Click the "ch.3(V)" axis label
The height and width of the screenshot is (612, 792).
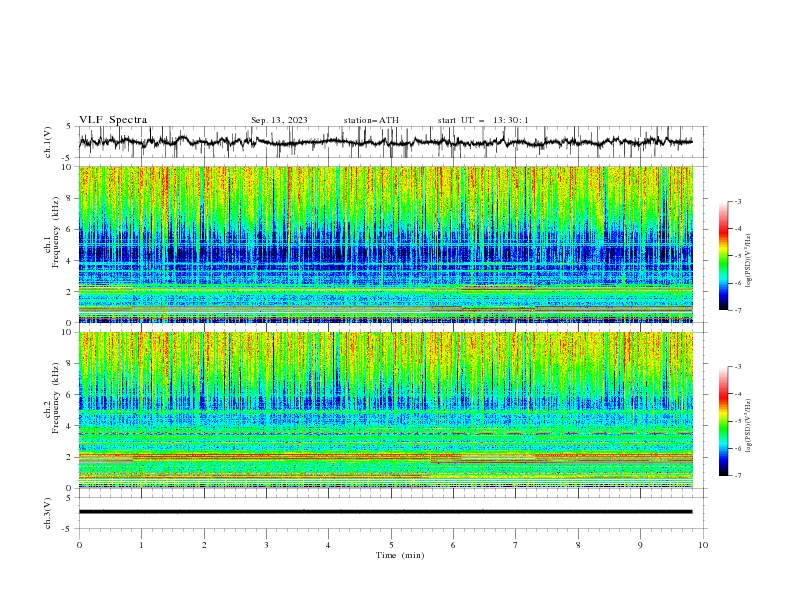click(48, 513)
